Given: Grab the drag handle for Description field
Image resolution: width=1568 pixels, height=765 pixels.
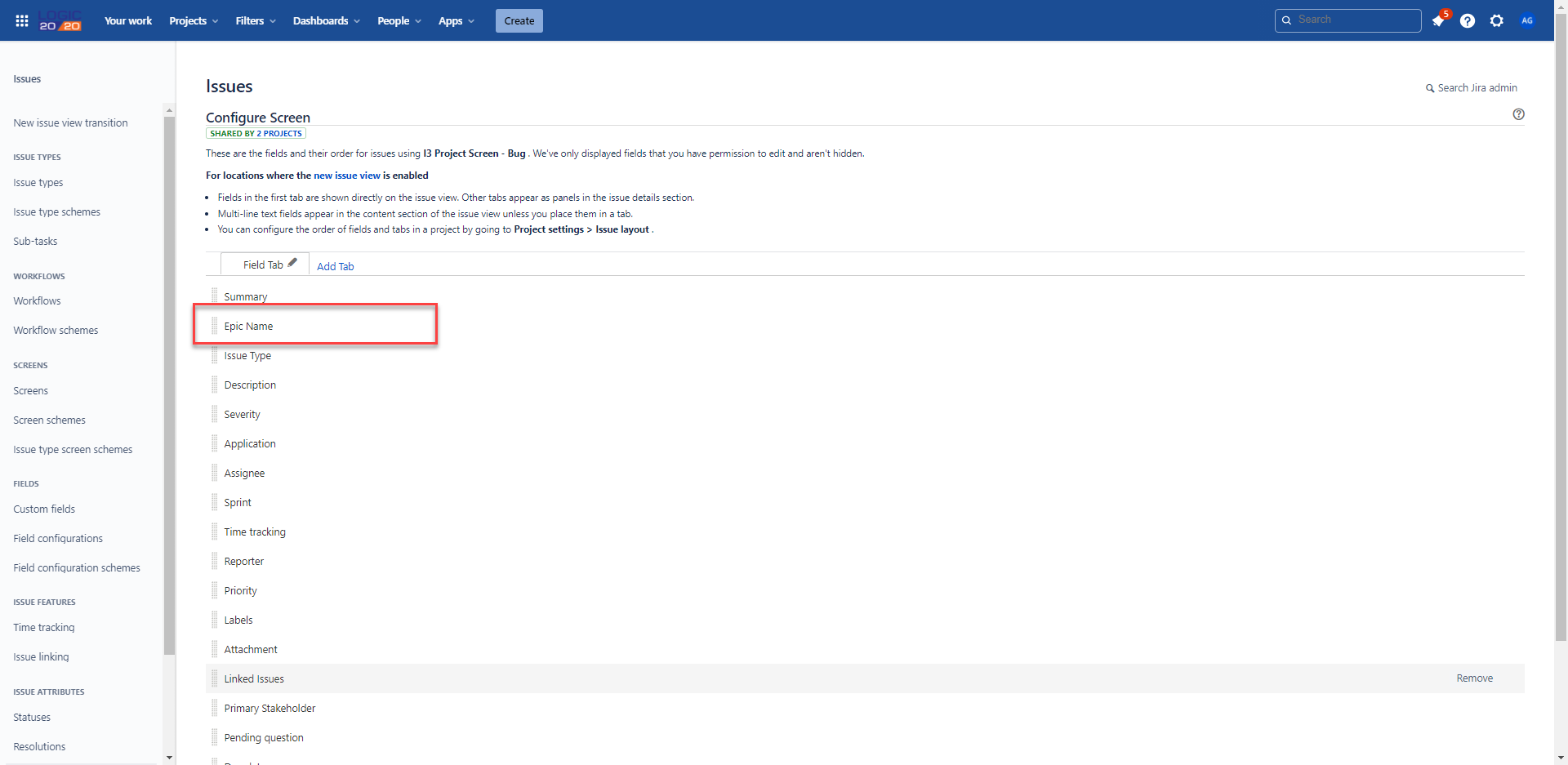Looking at the screenshot, I should point(215,385).
